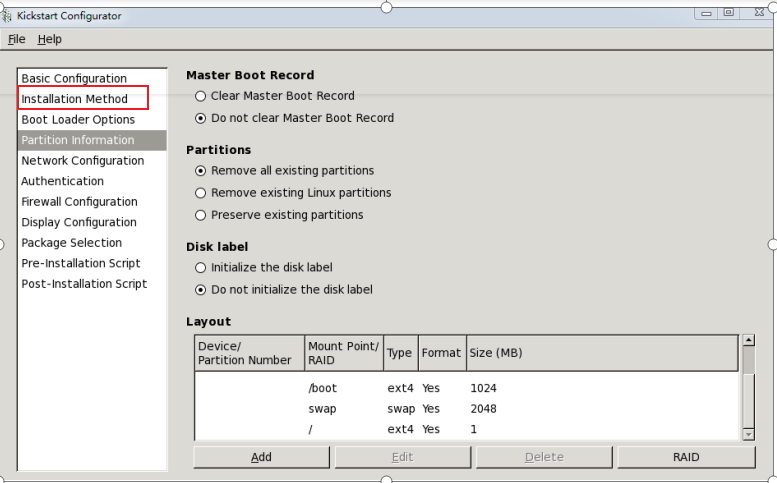Click the scrollbar up arrow in Layout
Viewport: 777px width, 483px height.
tap(749, 340)
